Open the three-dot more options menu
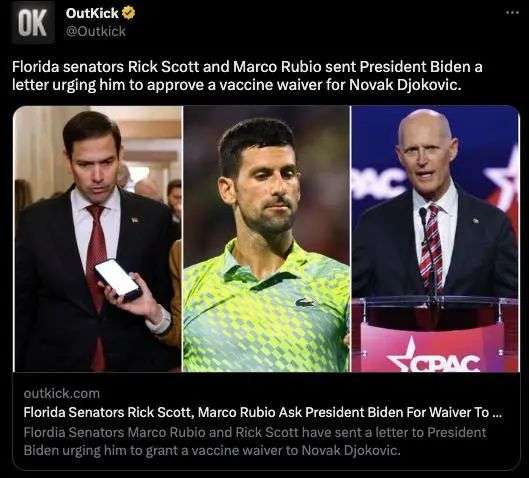This screenshot has height=478, width=529. (x=512, y=12)
